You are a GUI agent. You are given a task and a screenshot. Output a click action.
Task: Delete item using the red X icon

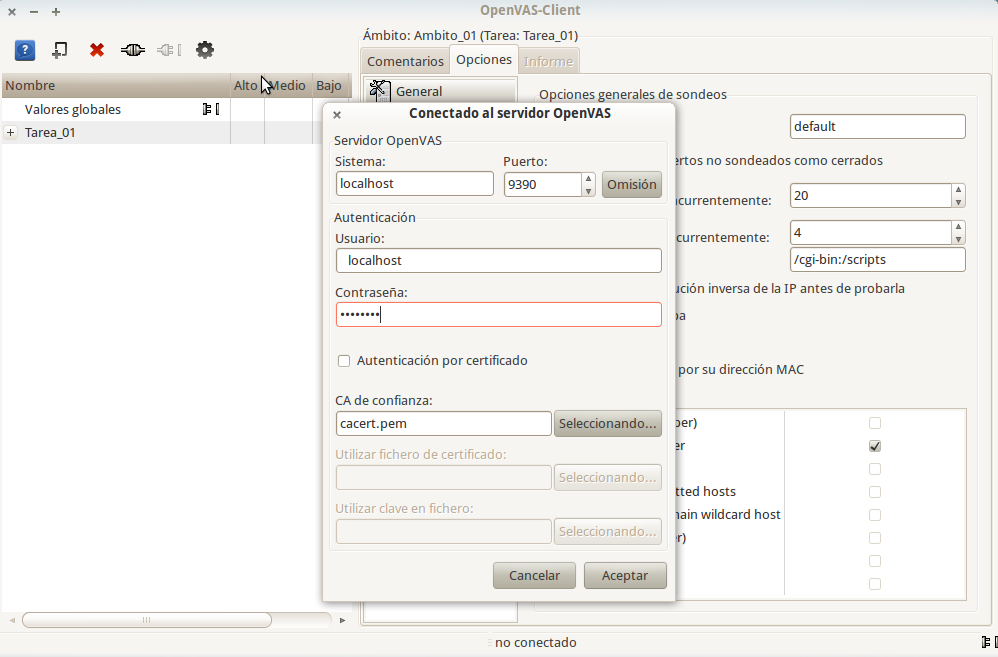(97, 50)
